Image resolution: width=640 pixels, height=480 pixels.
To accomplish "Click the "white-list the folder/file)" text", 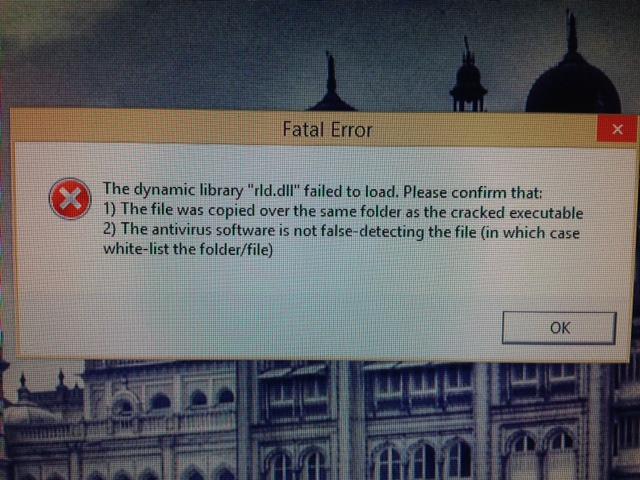I will click(x=188, y=249).
